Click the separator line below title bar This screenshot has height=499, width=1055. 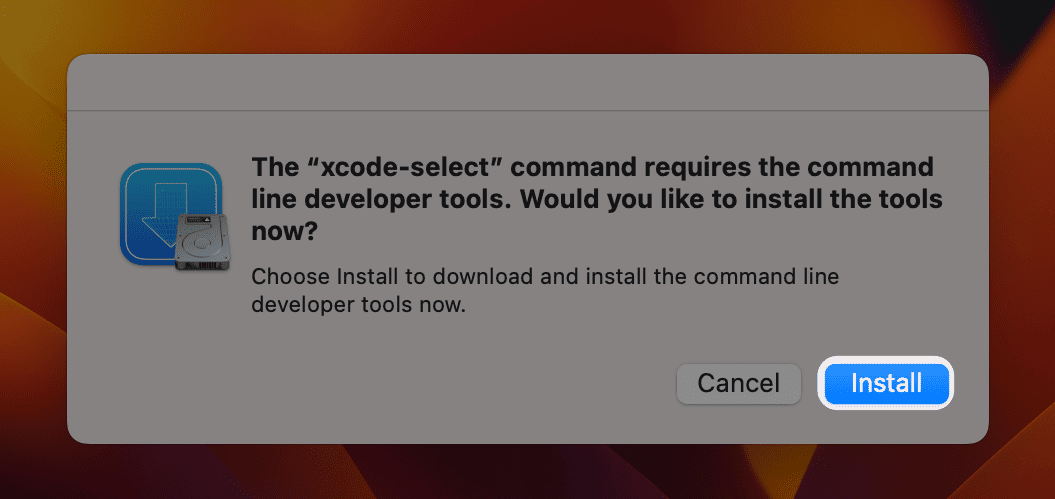[x=528, y=110]
